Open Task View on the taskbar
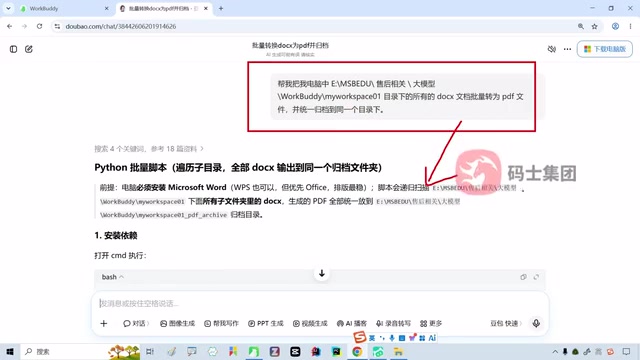 (150, 351)
